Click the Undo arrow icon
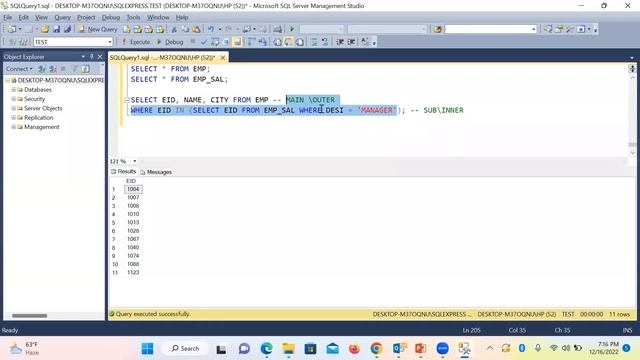Image resolution: width=640 pixels, height=360 pixels. [211, 29]
